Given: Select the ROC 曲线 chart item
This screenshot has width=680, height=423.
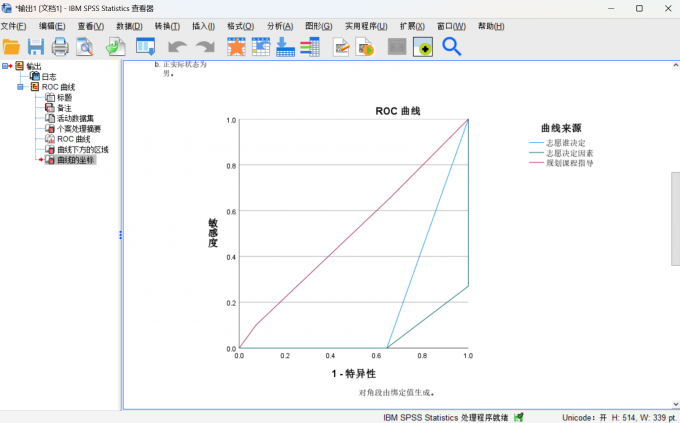Looking at the screenshot, I should (74, 139).
